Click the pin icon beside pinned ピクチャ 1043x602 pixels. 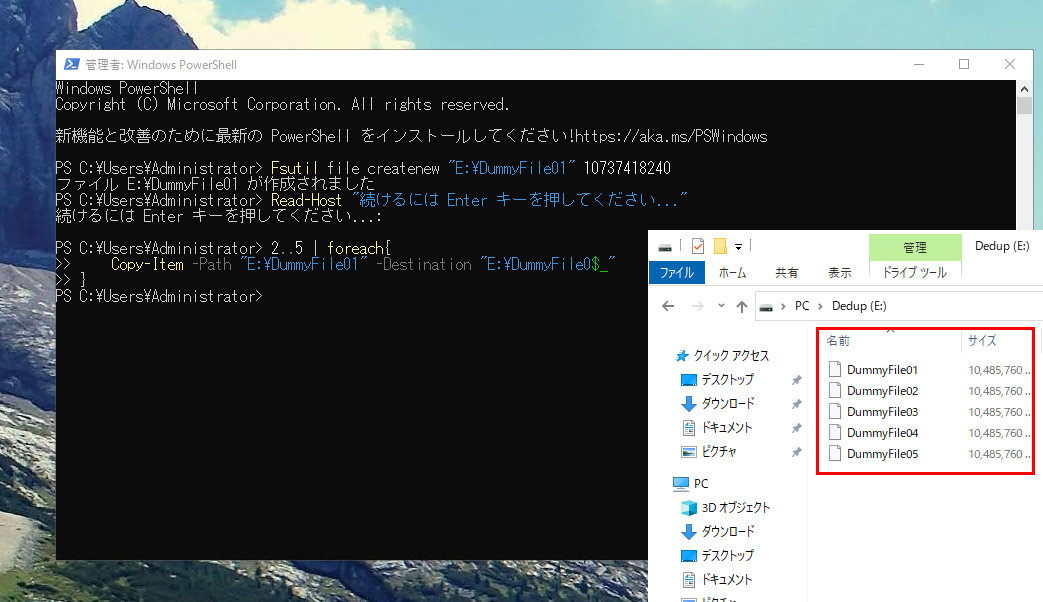(x=796, y=452)
